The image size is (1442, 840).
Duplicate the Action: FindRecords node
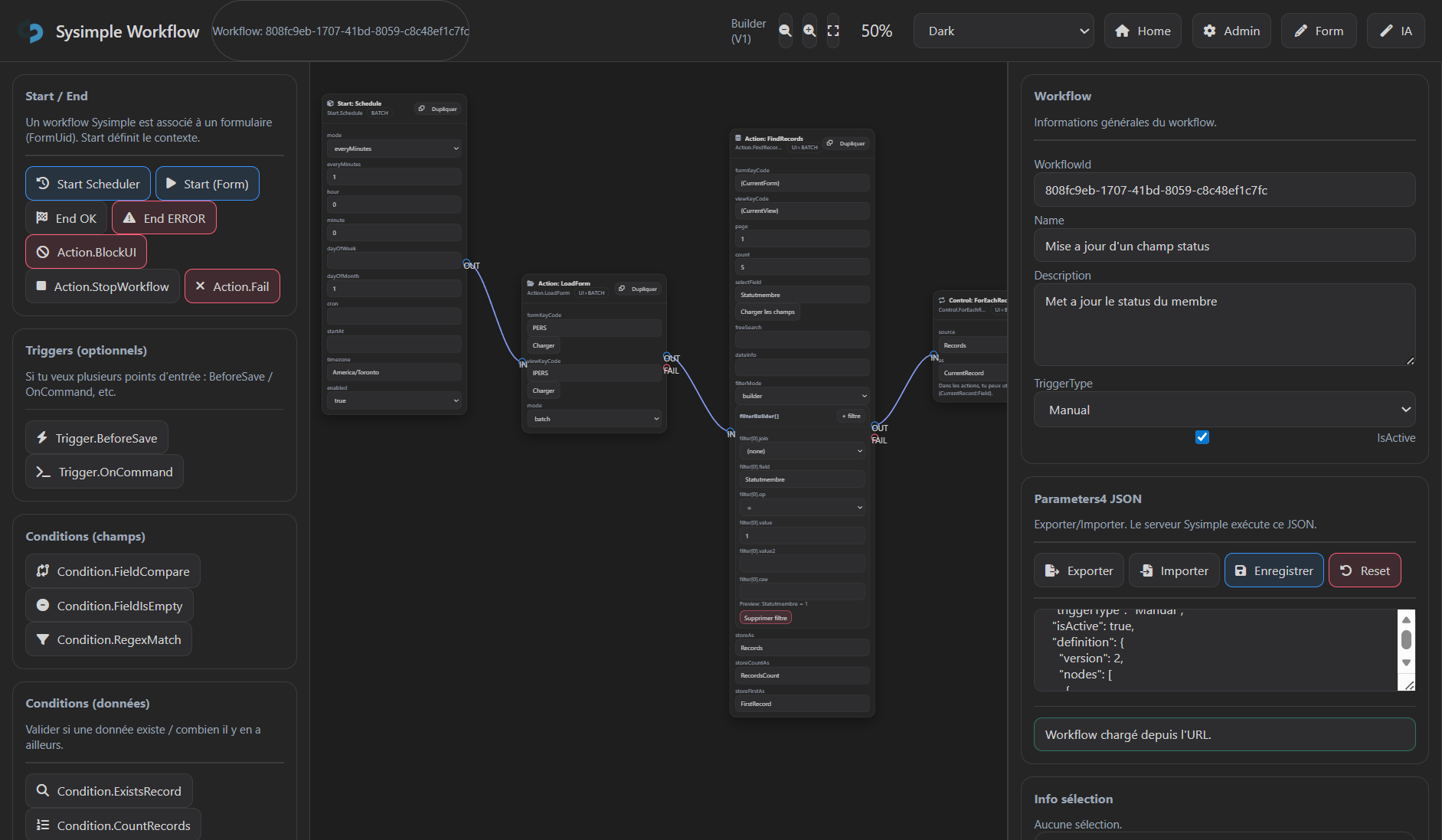tap(846, 143)
